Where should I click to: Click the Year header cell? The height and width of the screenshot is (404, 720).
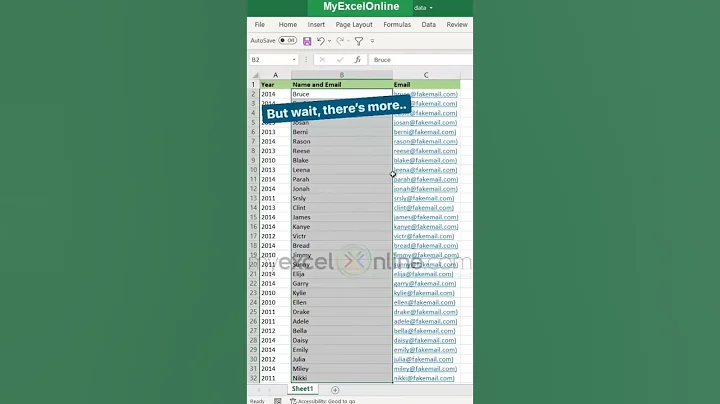276,84
